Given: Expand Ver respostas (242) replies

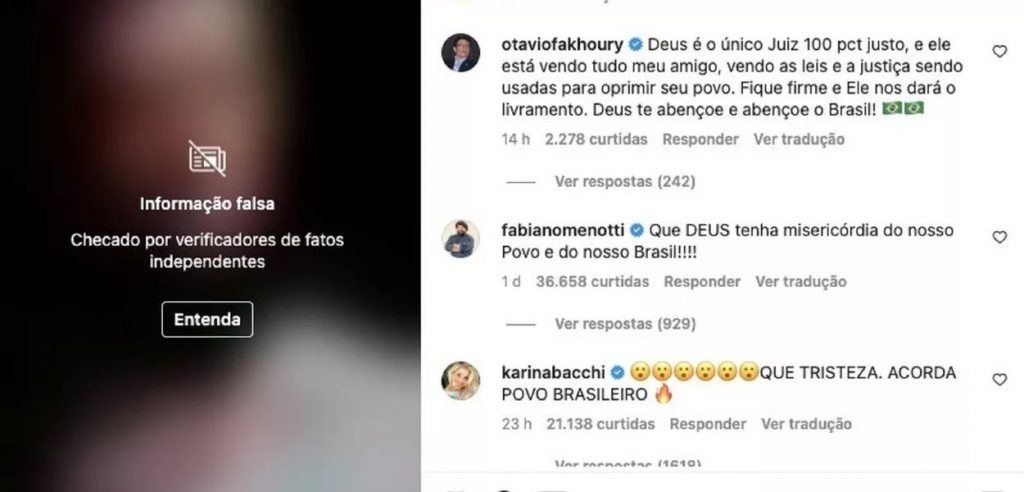Looking at the screenshot, I should [x=624, y=182].
